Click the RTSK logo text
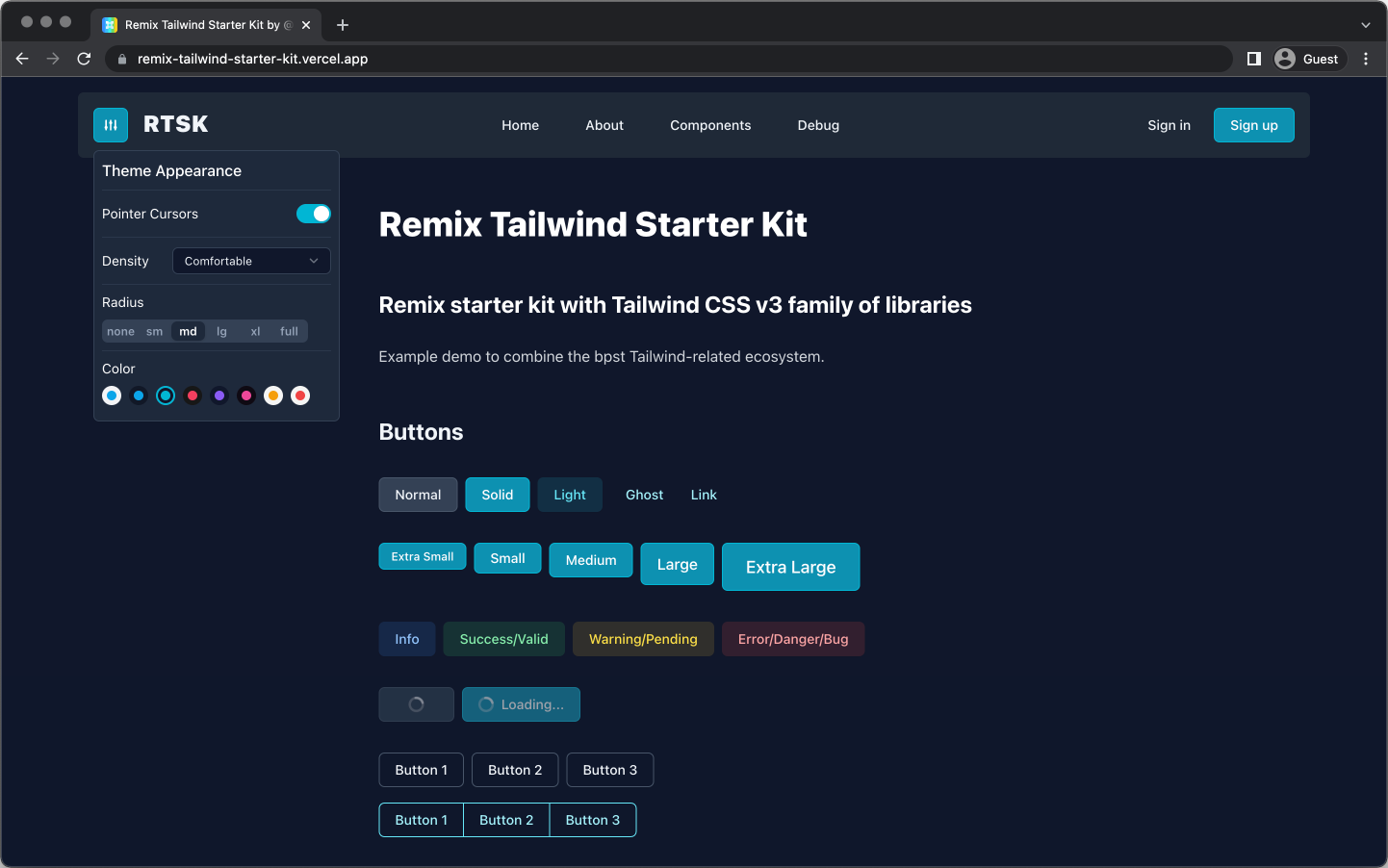The width and height of the screenshot is (1388, 868). click(x=175, y=124)
